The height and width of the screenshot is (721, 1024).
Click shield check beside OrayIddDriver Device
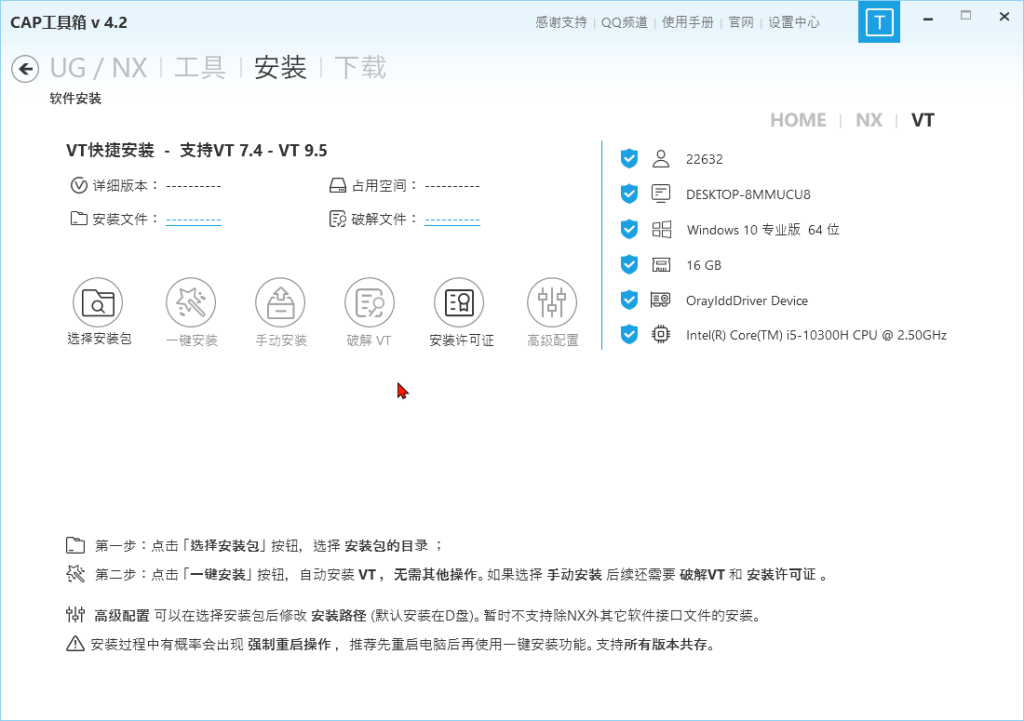[629, 299]
